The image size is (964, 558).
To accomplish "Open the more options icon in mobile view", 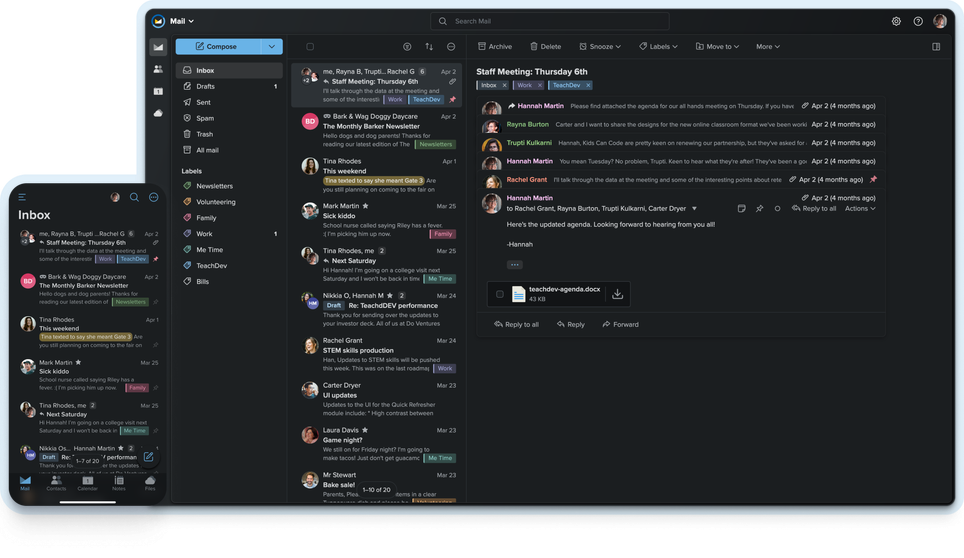I will (154, 197).
